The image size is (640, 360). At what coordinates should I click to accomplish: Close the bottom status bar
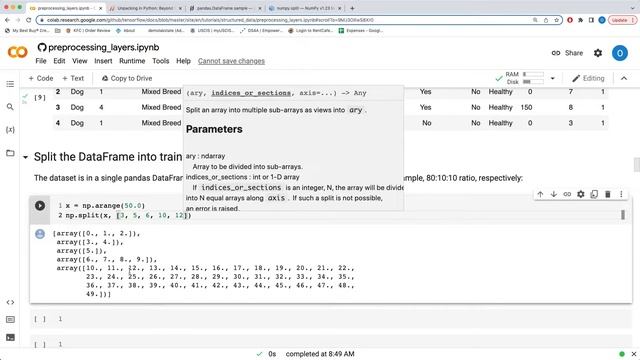click(x=633, y=354)
